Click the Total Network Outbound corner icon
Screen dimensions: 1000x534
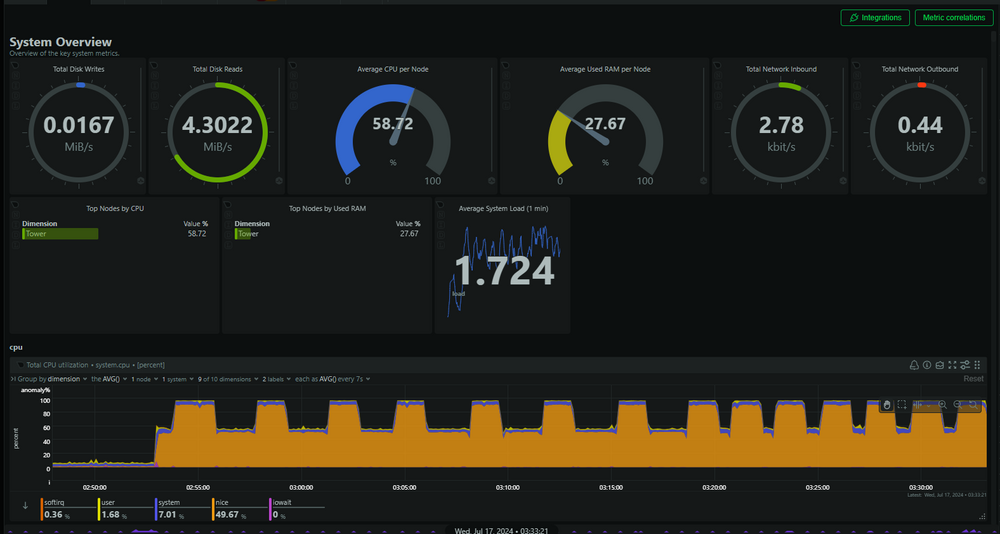click(x=857, y=65)
